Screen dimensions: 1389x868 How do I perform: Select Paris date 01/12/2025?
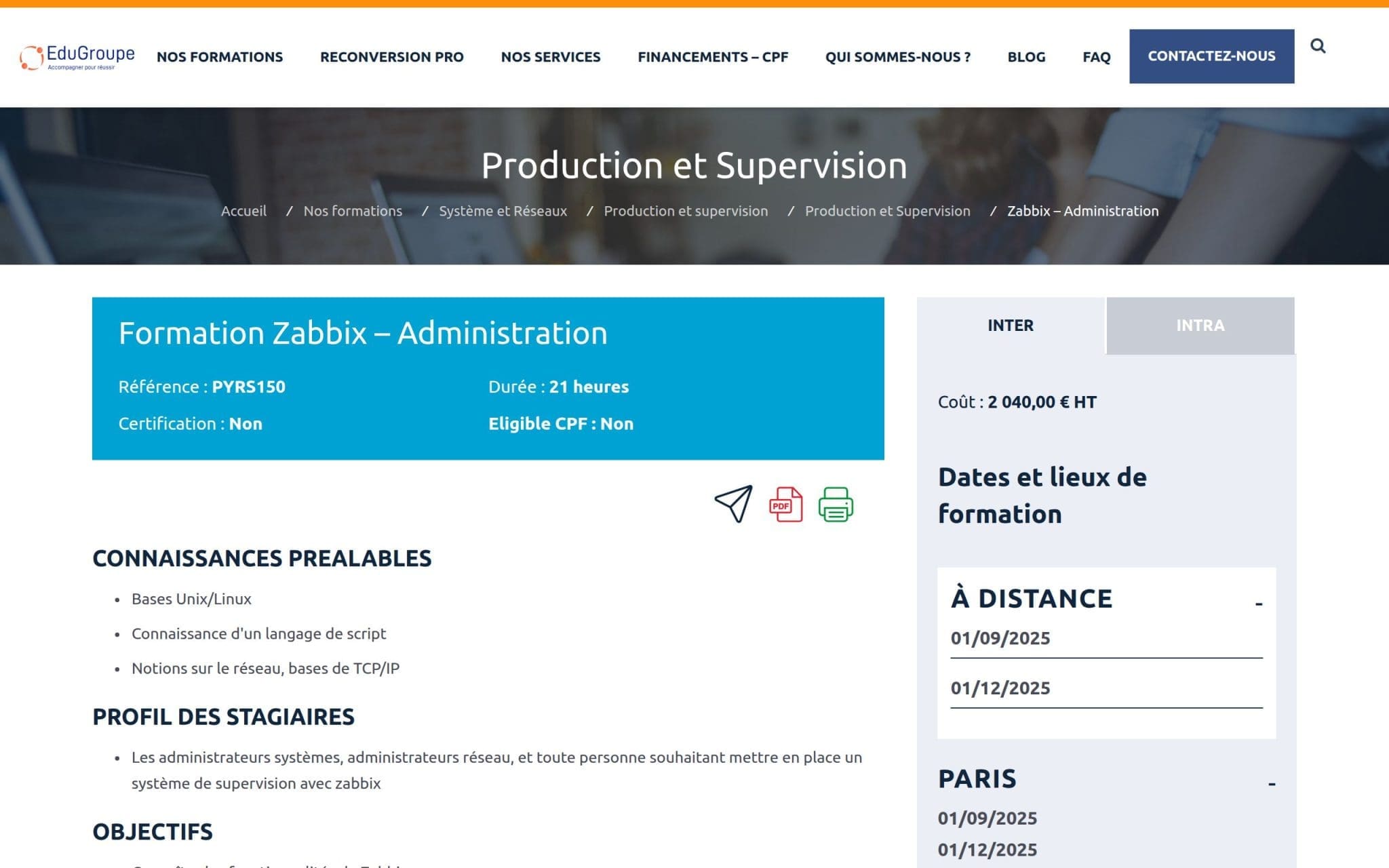[x=987, y=850]
